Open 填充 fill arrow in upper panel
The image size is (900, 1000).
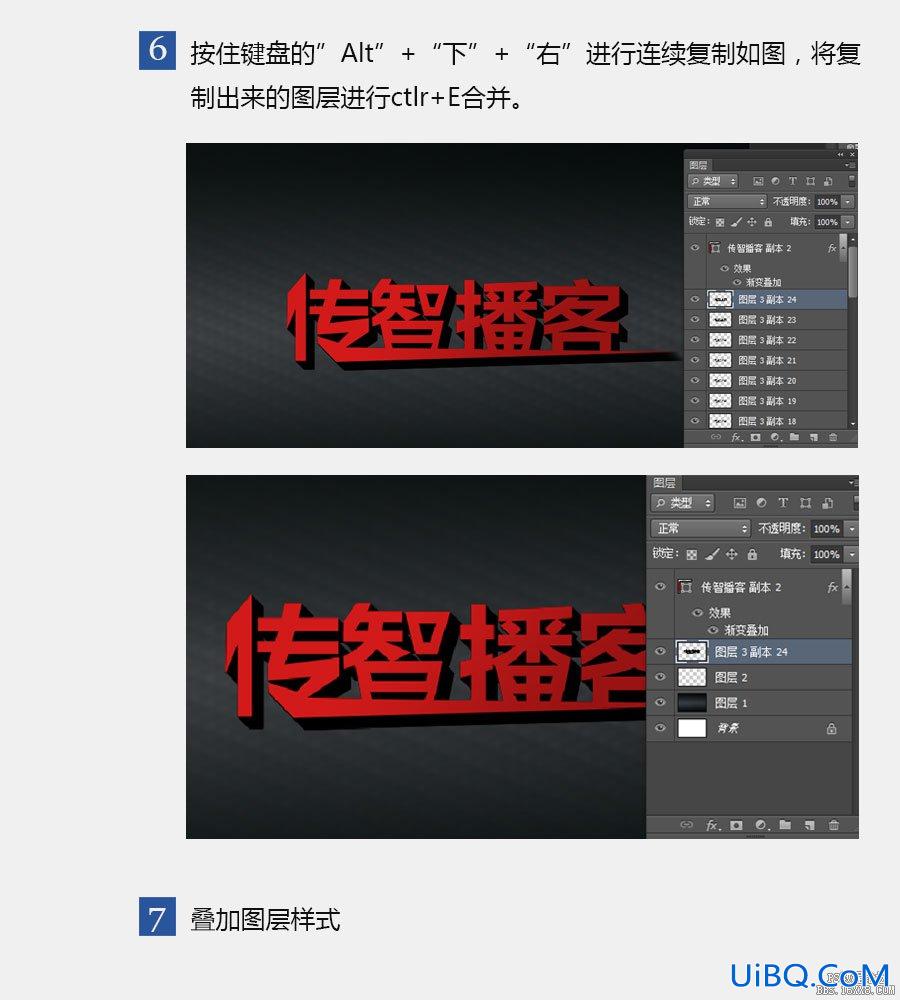[848, 222]
